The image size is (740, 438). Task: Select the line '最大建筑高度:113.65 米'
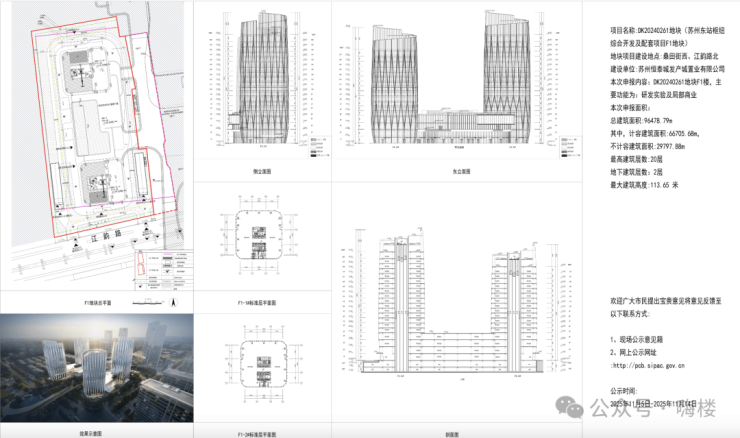[x=644, y=185]
